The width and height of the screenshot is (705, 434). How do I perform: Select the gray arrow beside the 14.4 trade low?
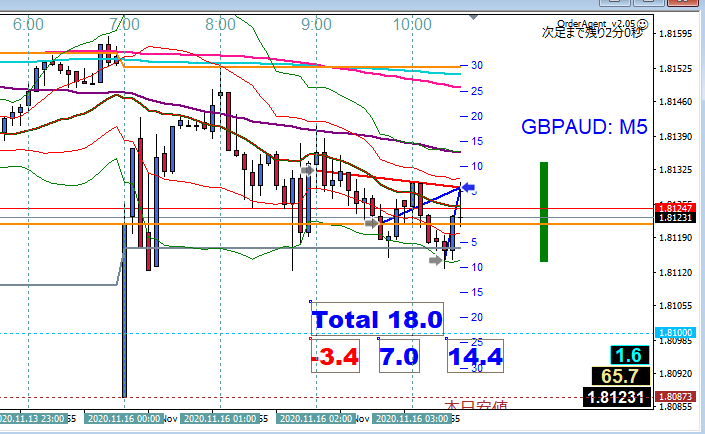pyautogui.click(x=436, y=260)
